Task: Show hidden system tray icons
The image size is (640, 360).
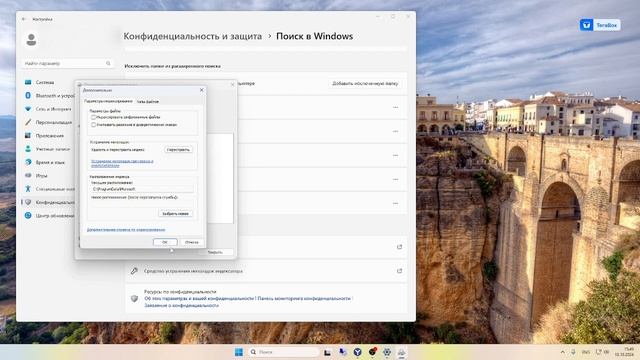Action: click(562, 352)
